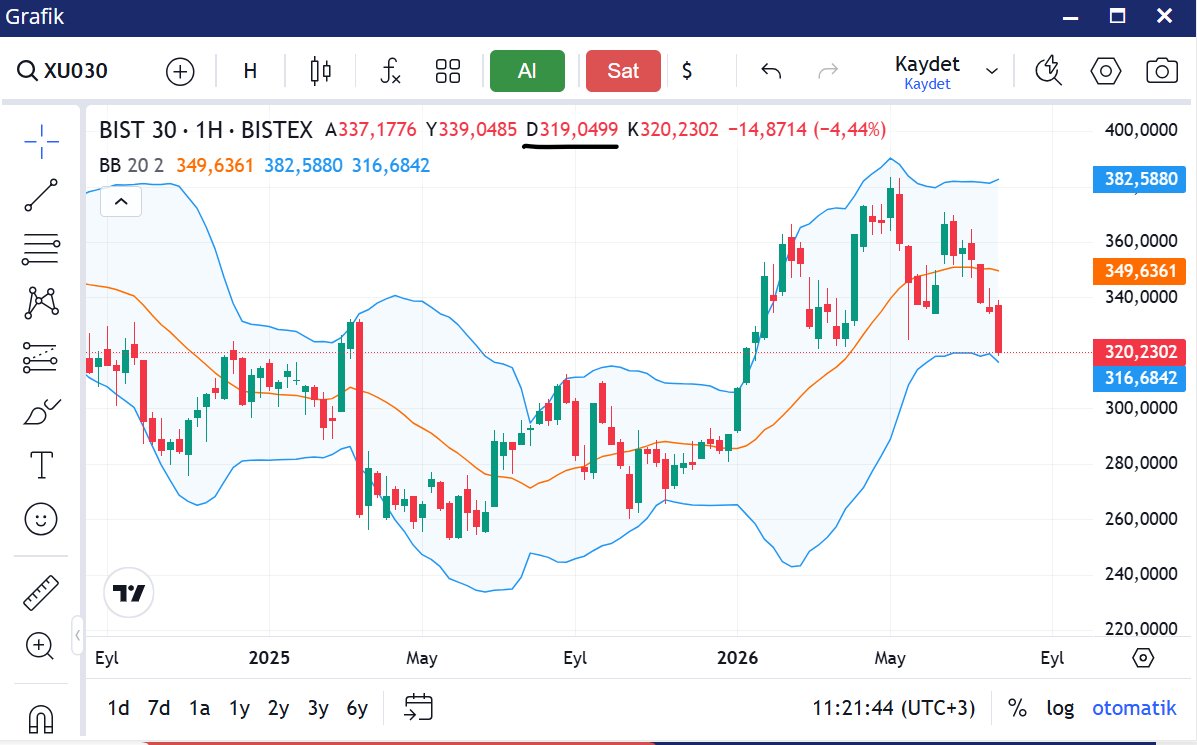Toggle the percent % scale
Image resolution: width=1197 pixels, height=745 pixels.
click(x=1017, y=708)
